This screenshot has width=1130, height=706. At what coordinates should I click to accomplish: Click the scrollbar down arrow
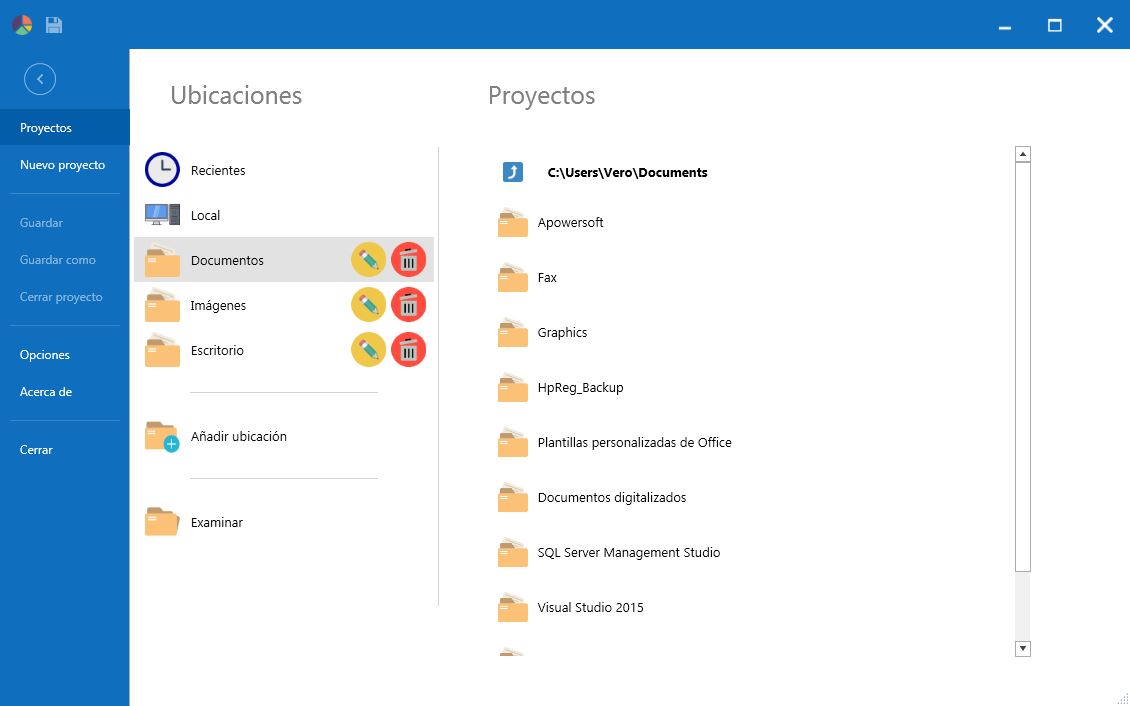(1022, 649)
